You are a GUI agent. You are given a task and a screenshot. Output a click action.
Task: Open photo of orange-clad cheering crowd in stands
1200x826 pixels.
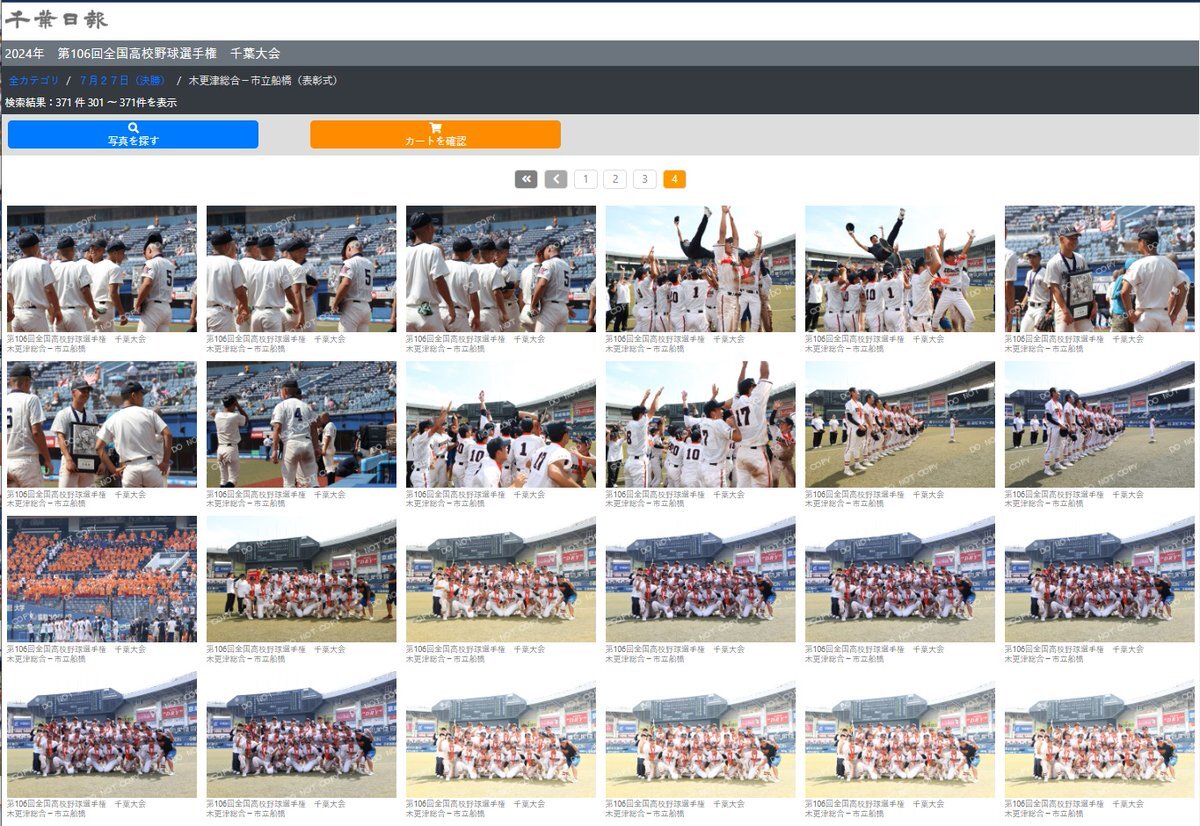point(102,579)
